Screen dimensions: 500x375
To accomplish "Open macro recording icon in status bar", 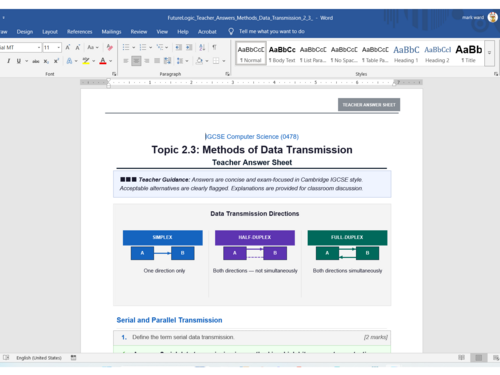I will 73,358.
